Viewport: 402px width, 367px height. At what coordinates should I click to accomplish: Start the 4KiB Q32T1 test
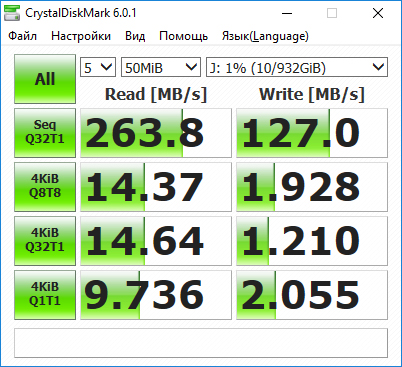click(45, 241)
